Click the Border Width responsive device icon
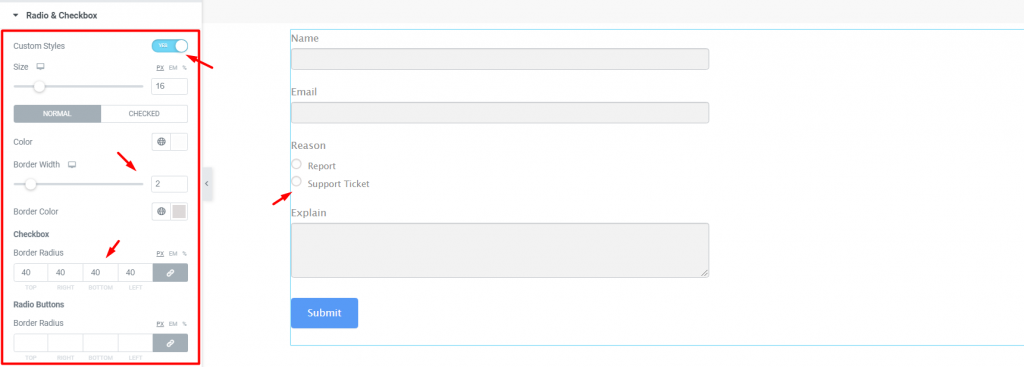 (72, 165)
